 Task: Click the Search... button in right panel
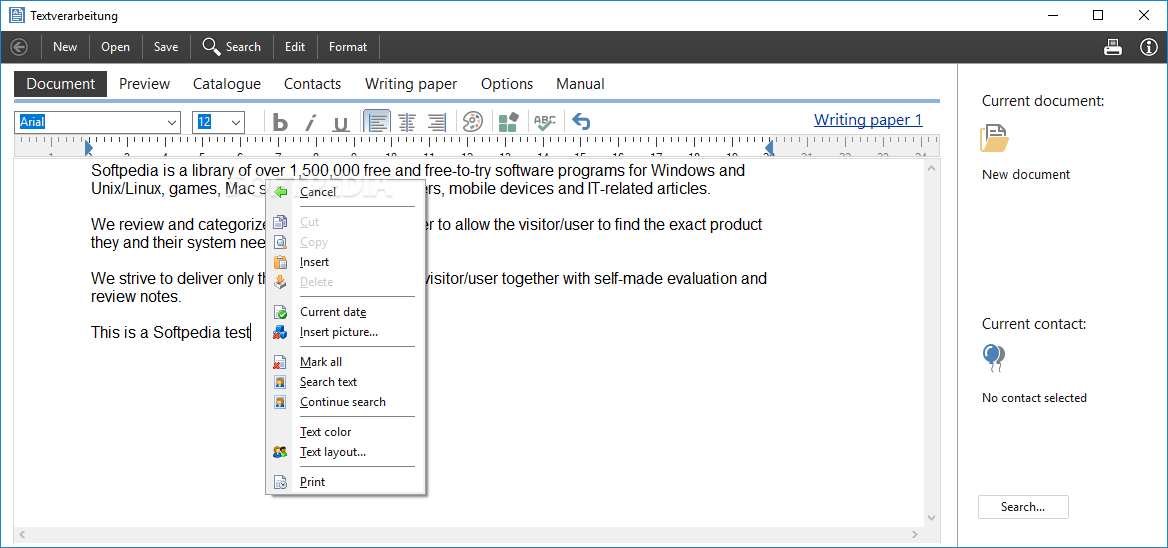tap(1023, 507)
